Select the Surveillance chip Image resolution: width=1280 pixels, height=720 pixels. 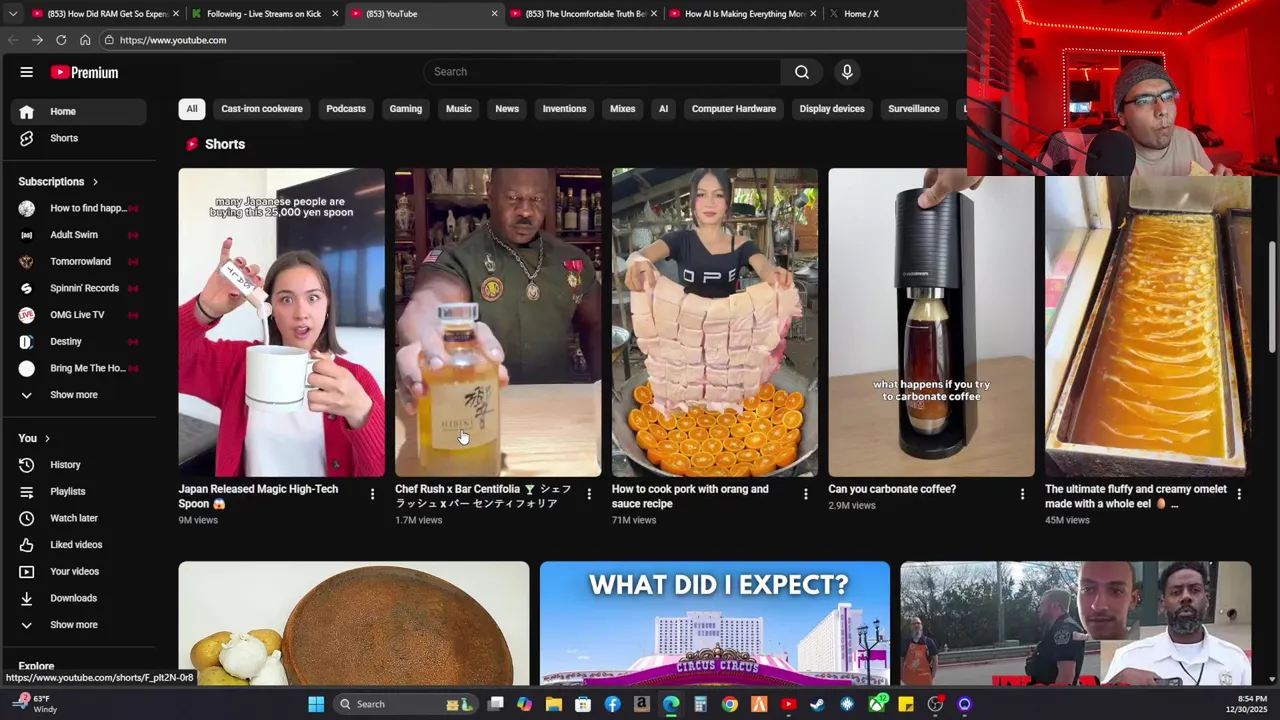[914, 109]
